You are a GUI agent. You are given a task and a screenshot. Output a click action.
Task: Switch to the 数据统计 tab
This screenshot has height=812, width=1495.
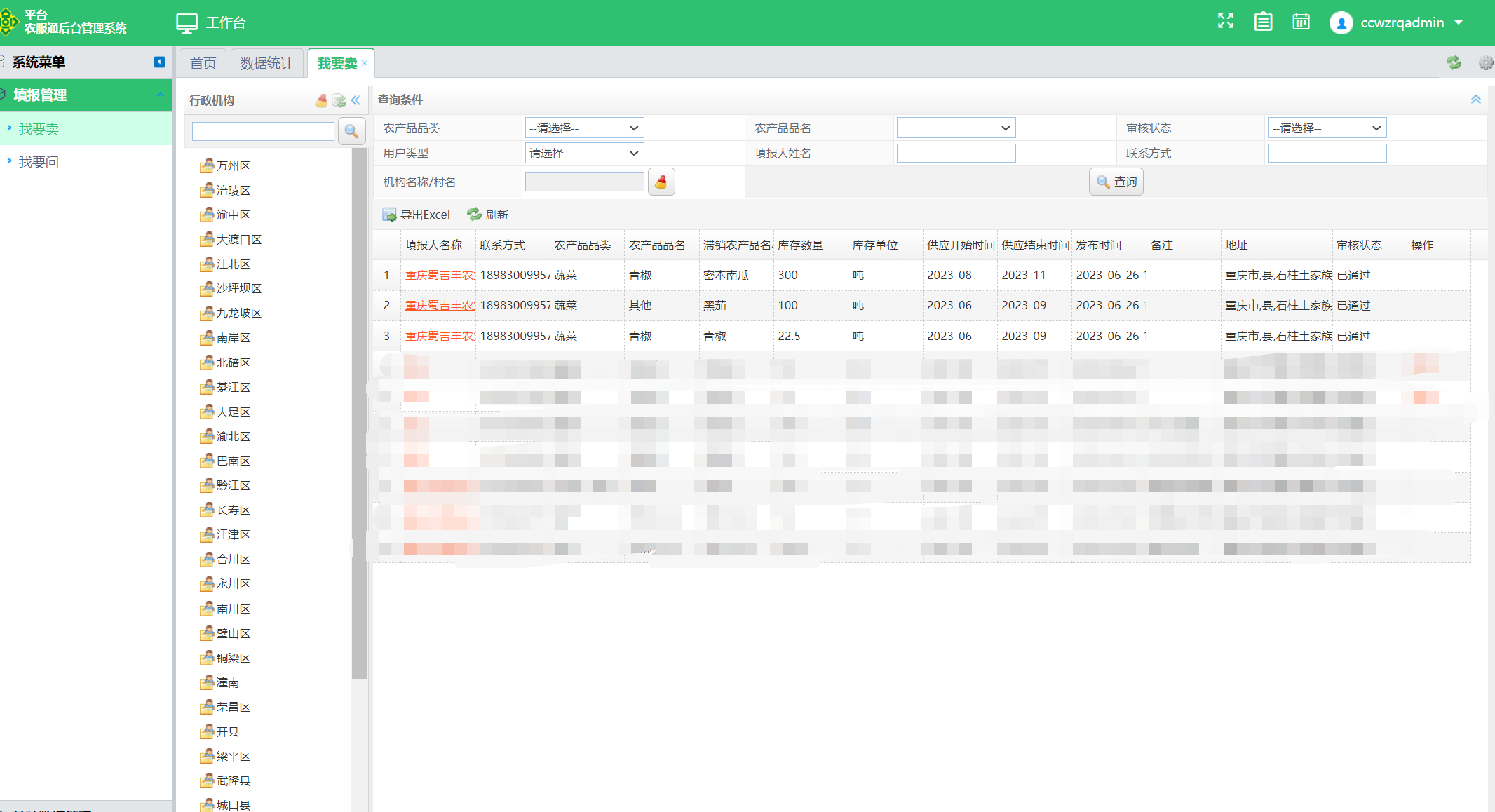(266, 64)
